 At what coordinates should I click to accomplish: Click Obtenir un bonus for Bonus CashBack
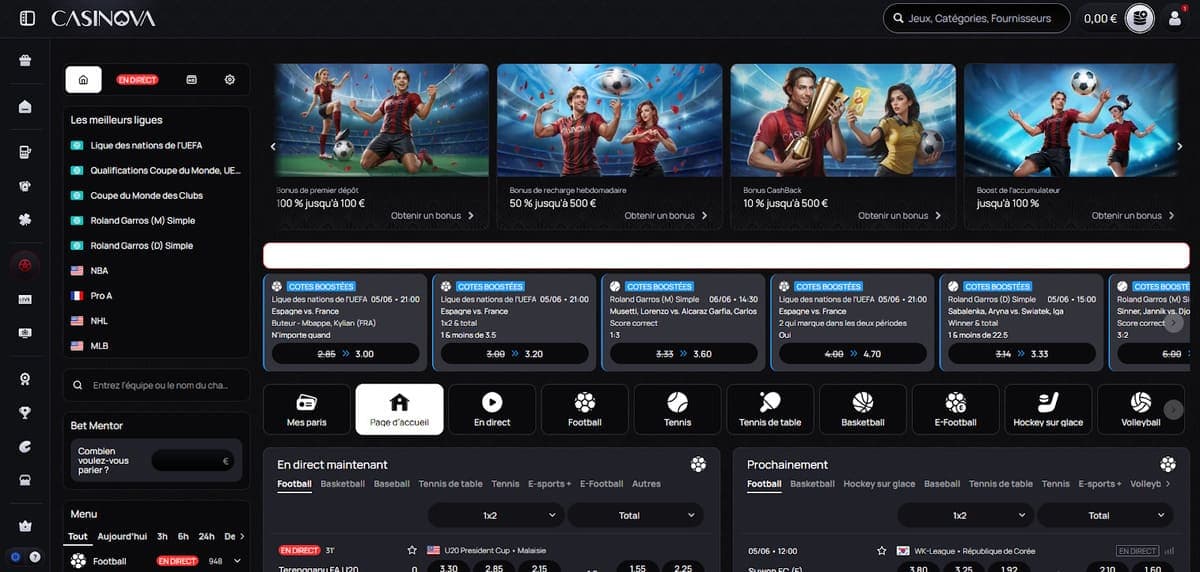900,216
